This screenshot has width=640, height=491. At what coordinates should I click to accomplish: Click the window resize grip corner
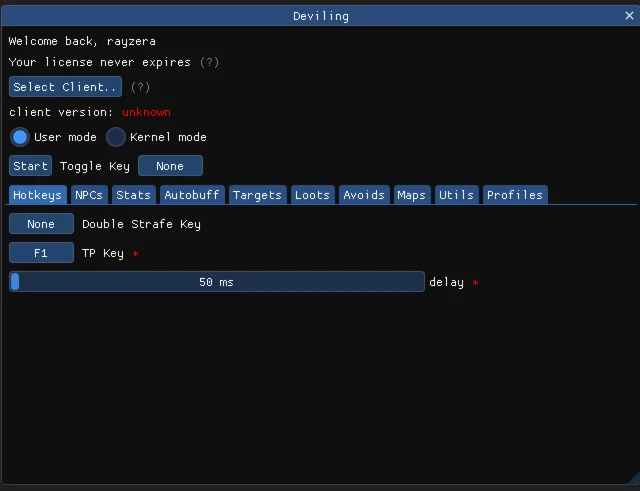(631, 482)
